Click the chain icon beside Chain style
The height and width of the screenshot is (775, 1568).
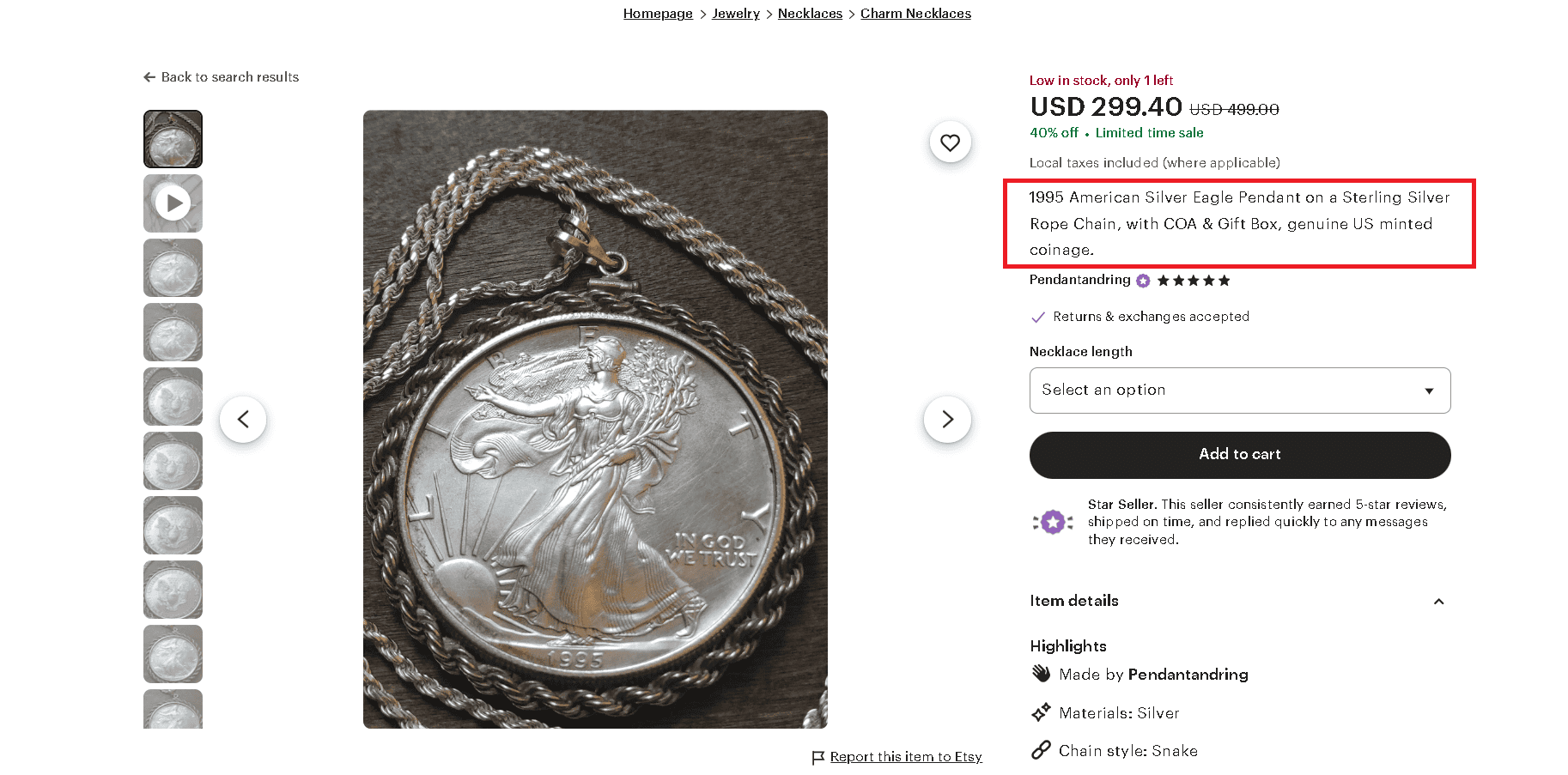click(x=1041, y=750)
